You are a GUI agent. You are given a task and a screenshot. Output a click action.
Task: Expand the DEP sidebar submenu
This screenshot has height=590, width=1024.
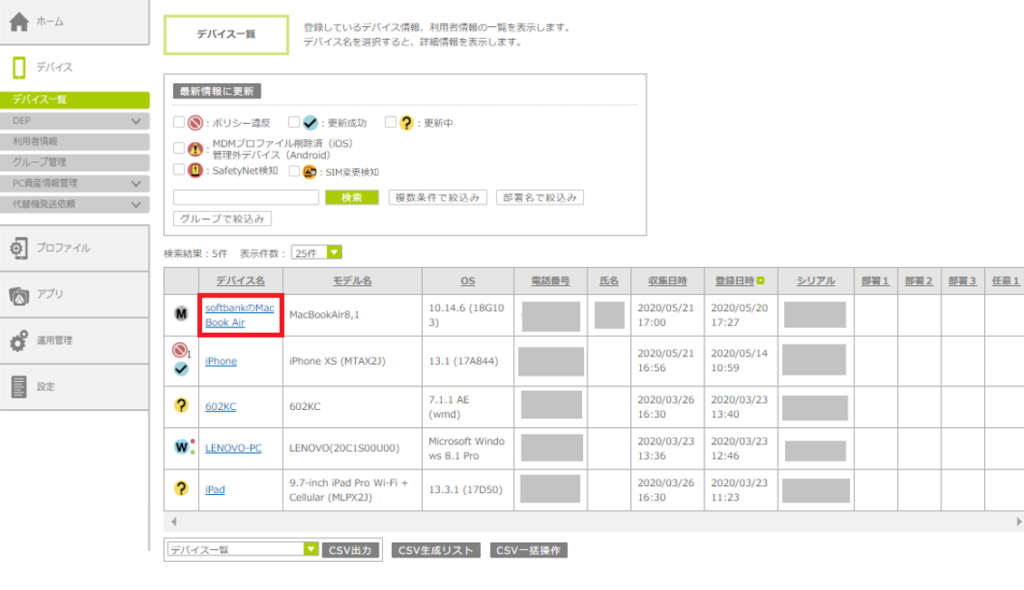pyautogui.click(x=137, y=121)
